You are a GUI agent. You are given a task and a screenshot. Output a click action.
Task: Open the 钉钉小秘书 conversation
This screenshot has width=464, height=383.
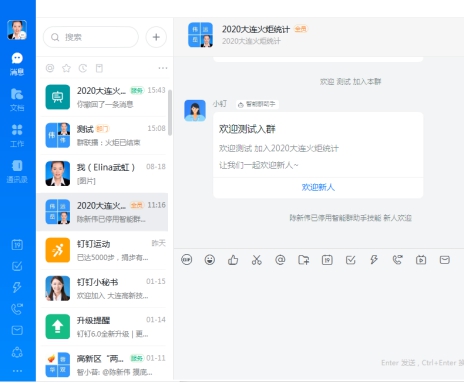pos(103,288)
